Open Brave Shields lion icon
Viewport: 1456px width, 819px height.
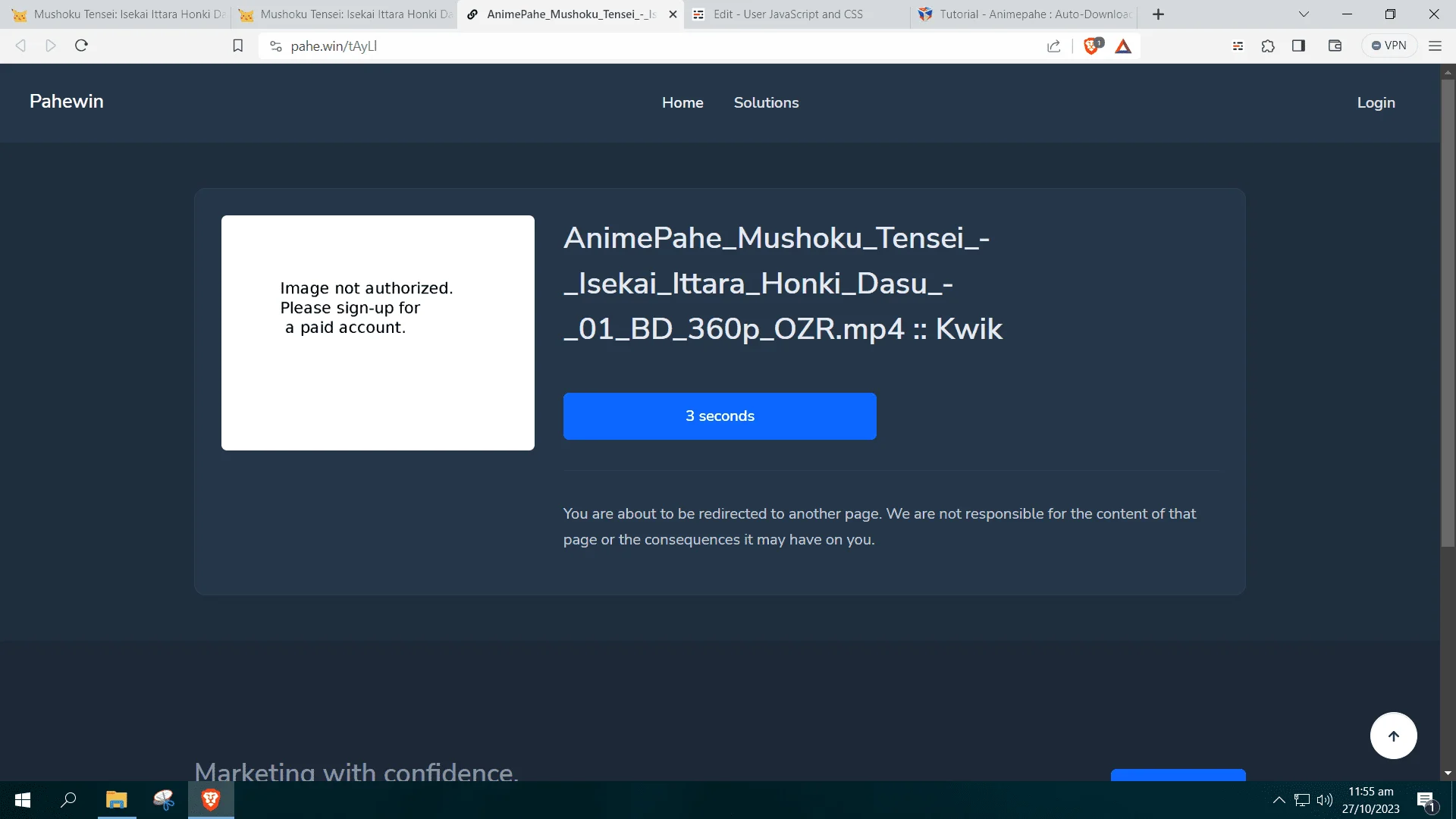pyautogui.click(x=1093, y=45)
